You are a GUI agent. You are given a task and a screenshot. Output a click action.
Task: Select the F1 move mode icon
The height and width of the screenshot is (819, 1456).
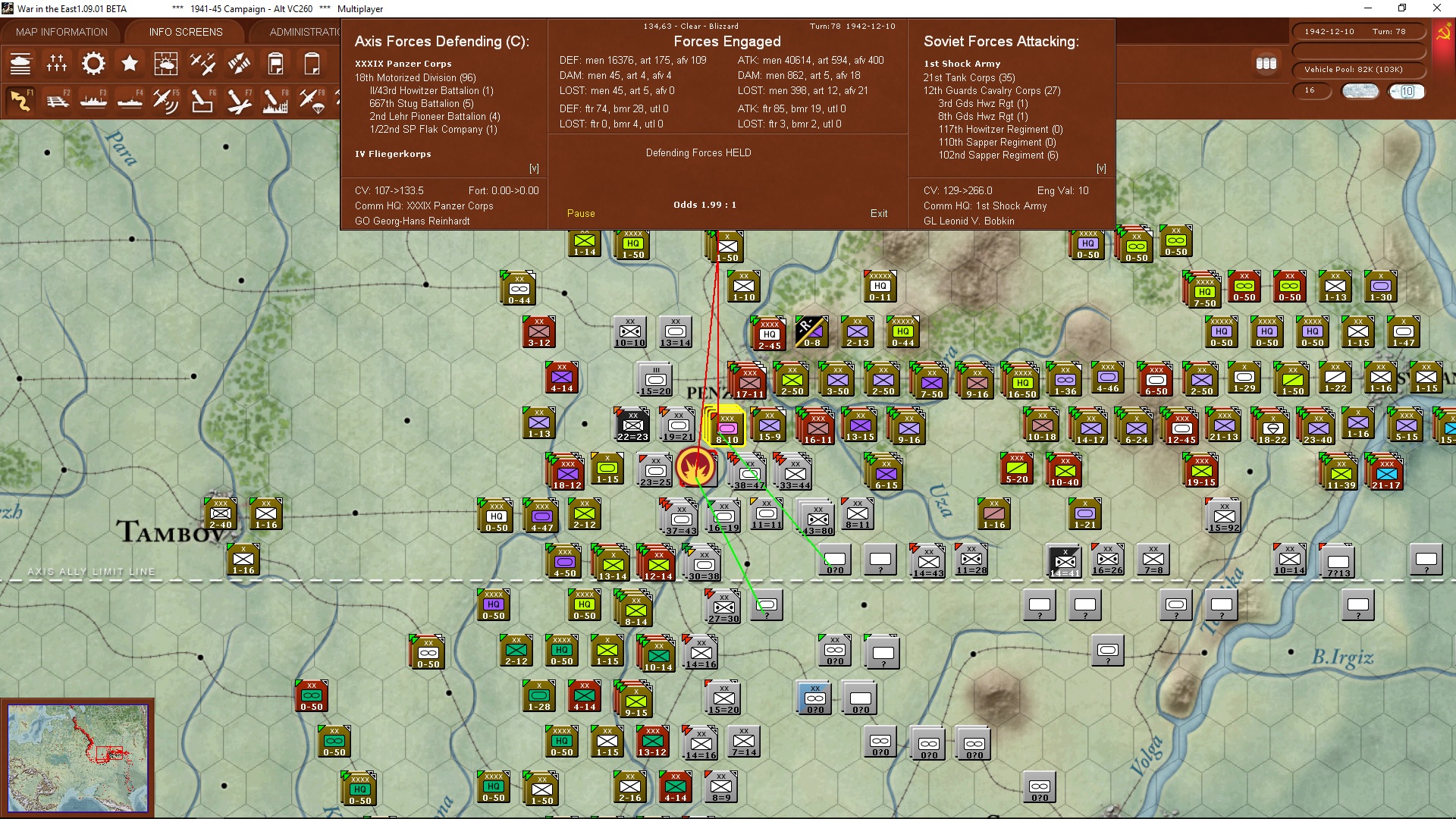tap(20, 100)
